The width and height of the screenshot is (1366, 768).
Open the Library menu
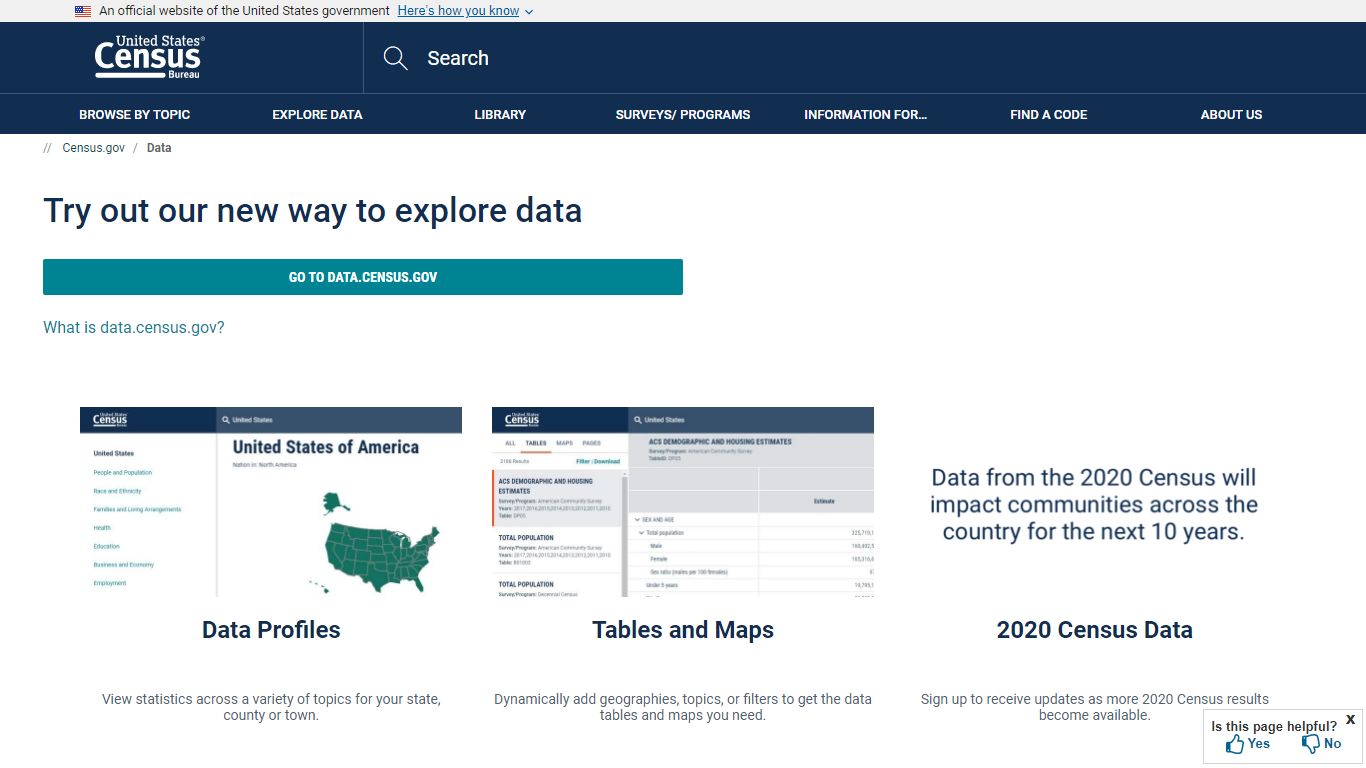[500, 114]
